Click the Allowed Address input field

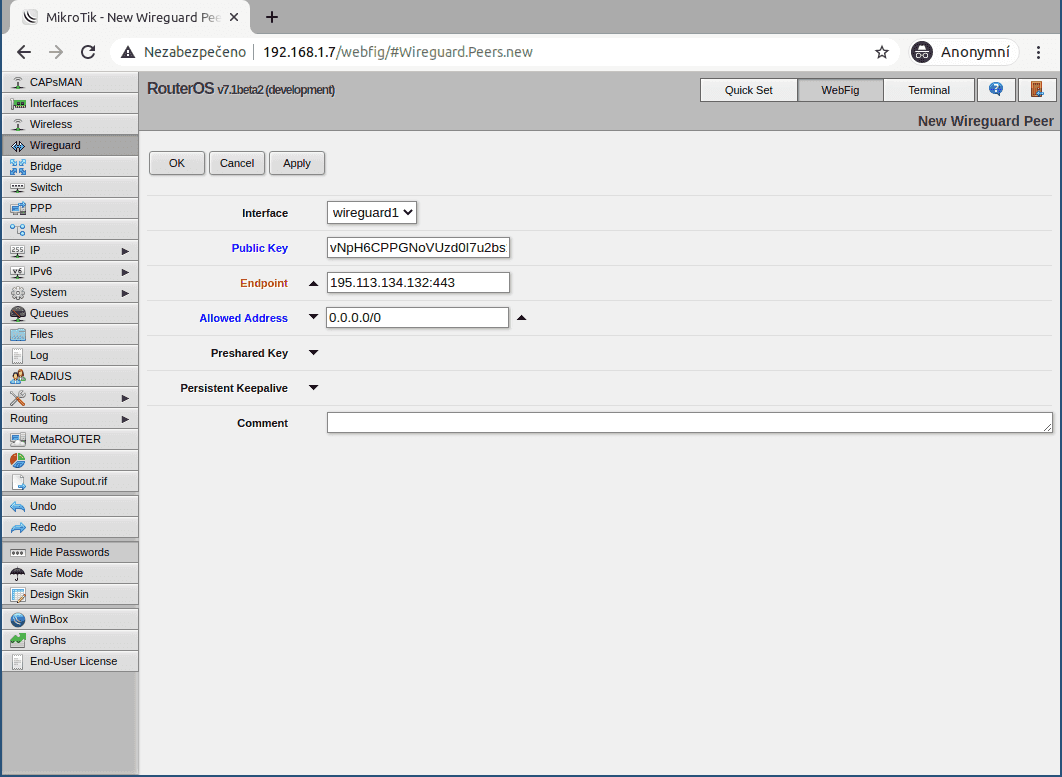pos(417,318)
